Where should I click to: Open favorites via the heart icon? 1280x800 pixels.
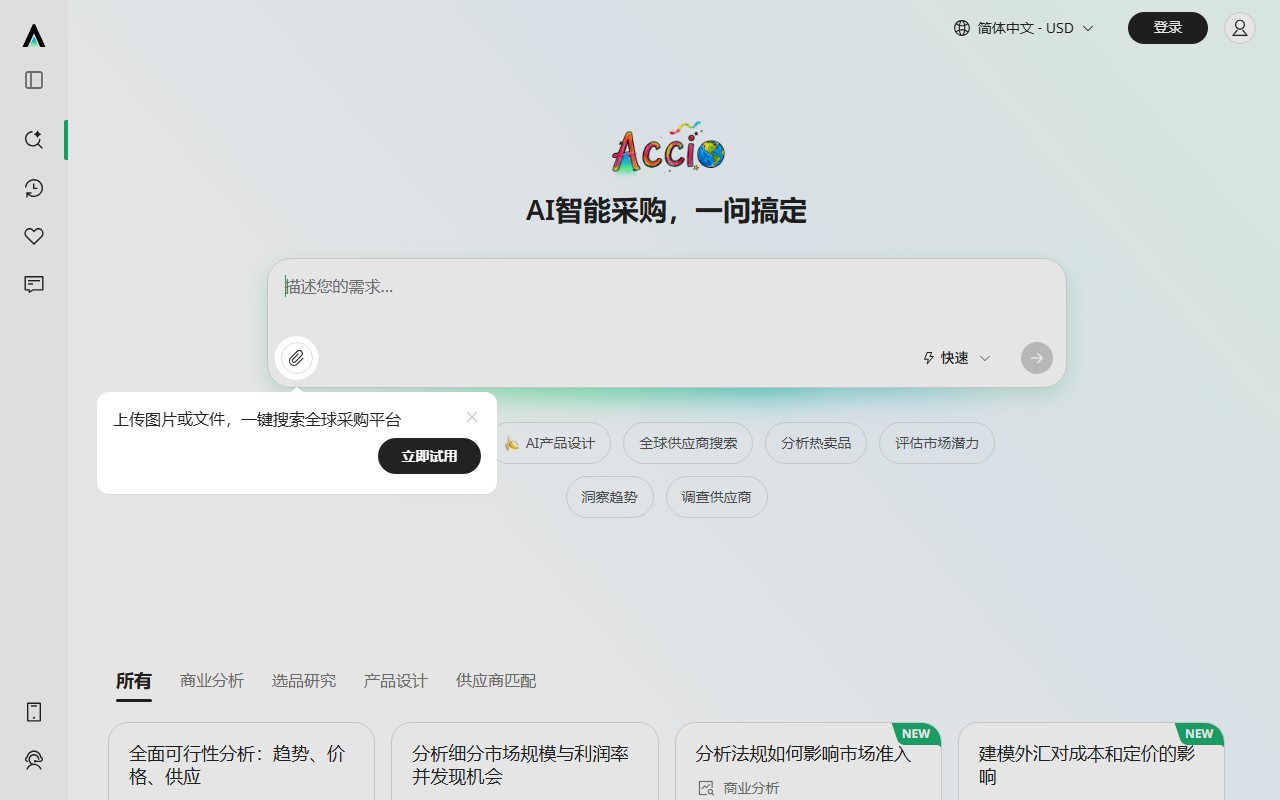point(33,236)
